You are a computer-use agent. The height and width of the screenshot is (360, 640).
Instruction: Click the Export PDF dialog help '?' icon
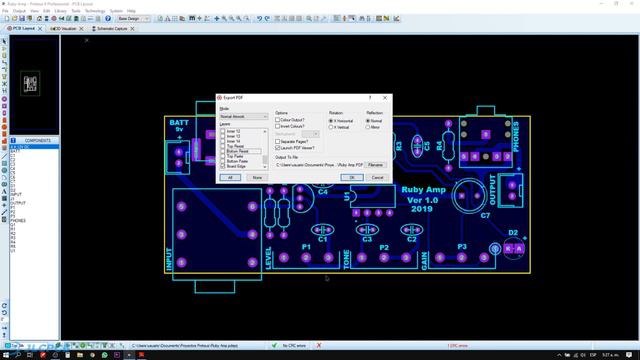tap(370, 98)
